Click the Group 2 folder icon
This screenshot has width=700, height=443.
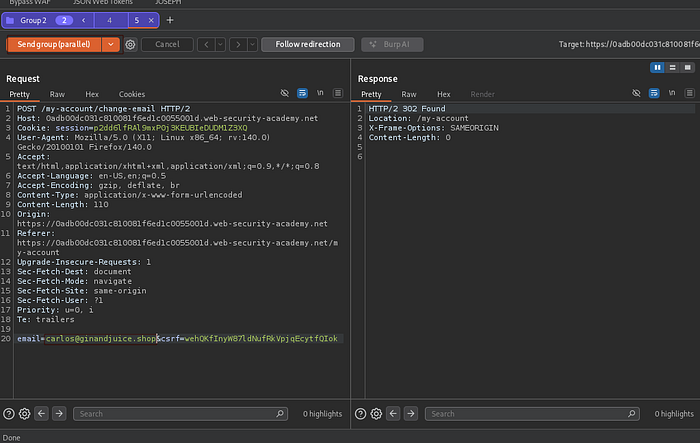[10, 21]
